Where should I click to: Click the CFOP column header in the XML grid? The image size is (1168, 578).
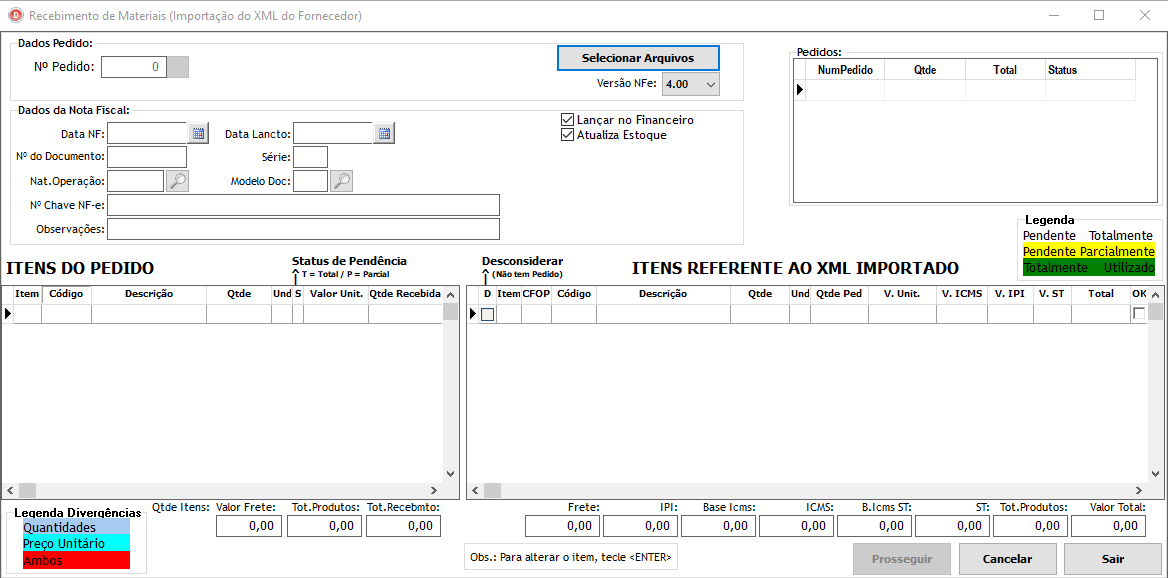click(x=536, y=294)
